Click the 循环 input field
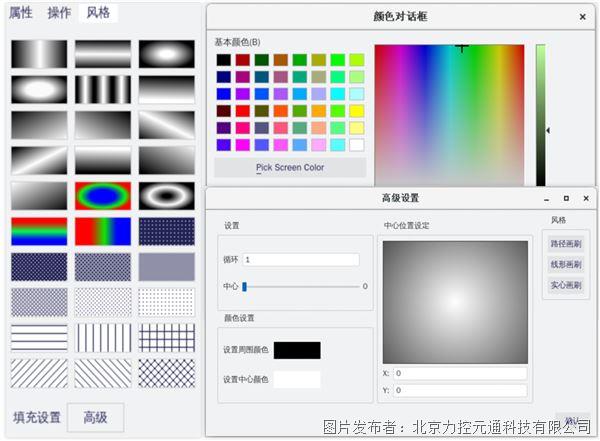 point(301,260)
